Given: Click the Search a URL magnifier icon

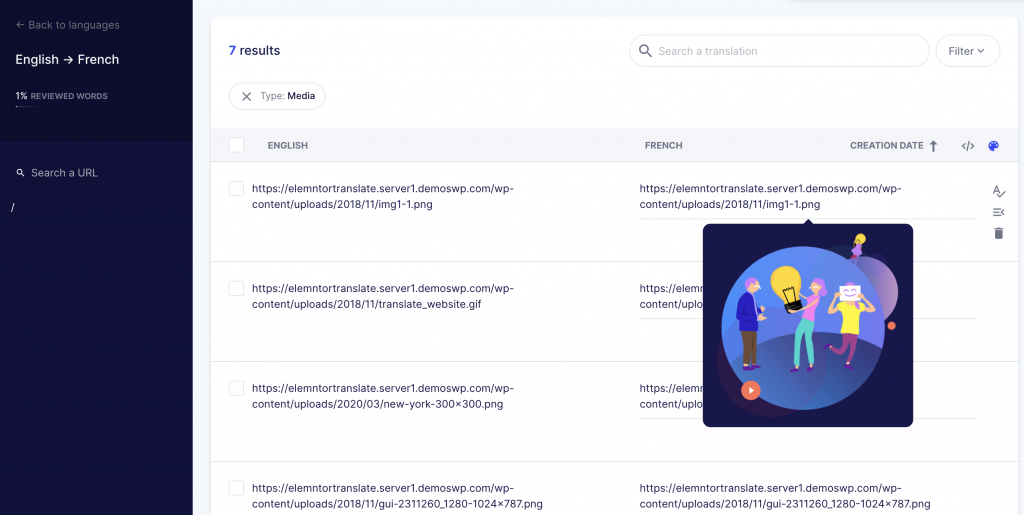Looking at the screenshot, I should point(20,173).
